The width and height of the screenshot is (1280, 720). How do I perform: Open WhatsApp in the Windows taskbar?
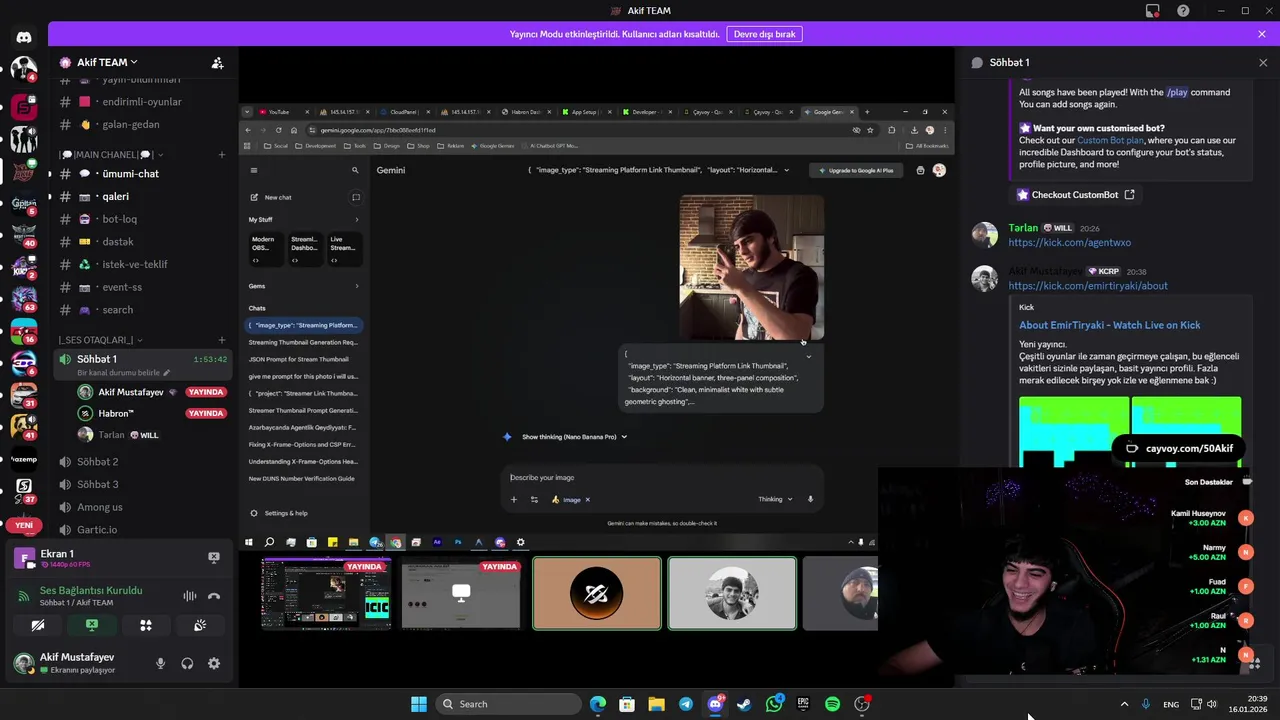(774, 704)
